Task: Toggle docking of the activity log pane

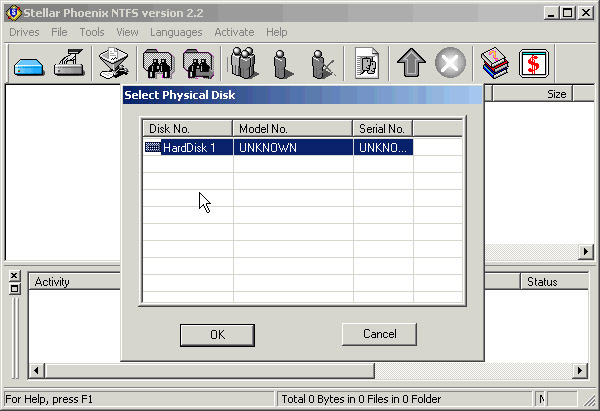Action: pos(14,289)
